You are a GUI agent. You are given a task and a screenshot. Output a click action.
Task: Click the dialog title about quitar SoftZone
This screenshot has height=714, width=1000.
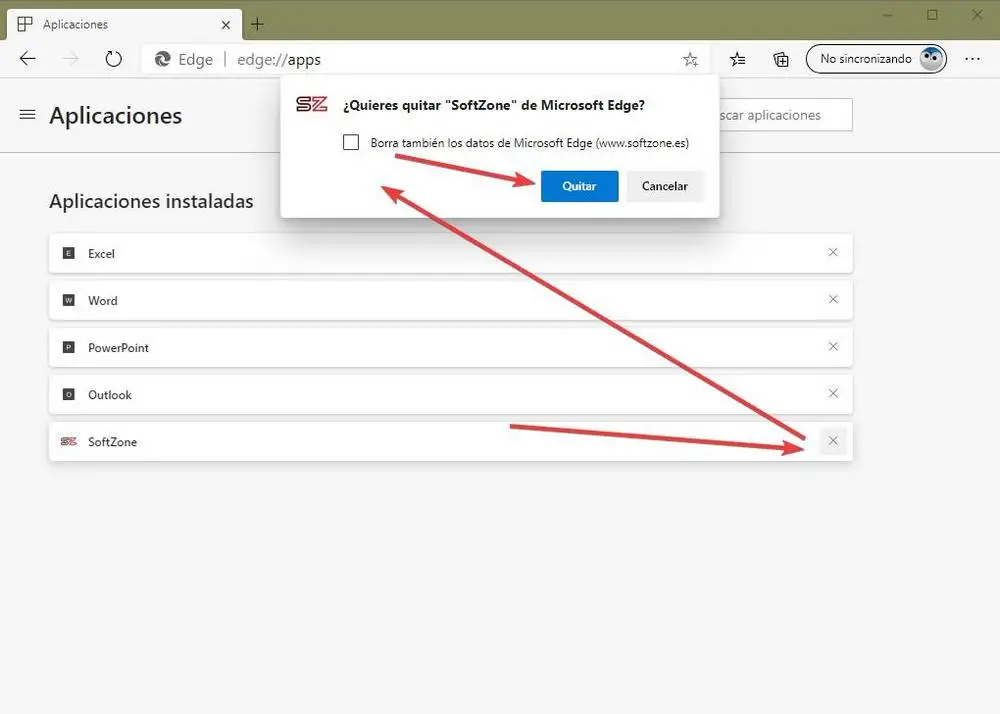pyautogui.click(x=494, y=105)
